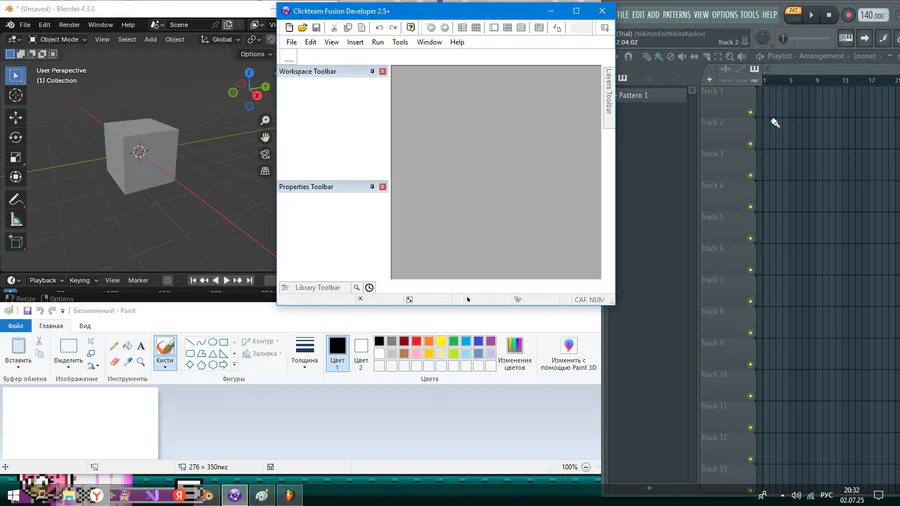The width and height of the screenshot is (900, 506).
Task: Click the FL Studio Play button
Action: pos(812,15)
